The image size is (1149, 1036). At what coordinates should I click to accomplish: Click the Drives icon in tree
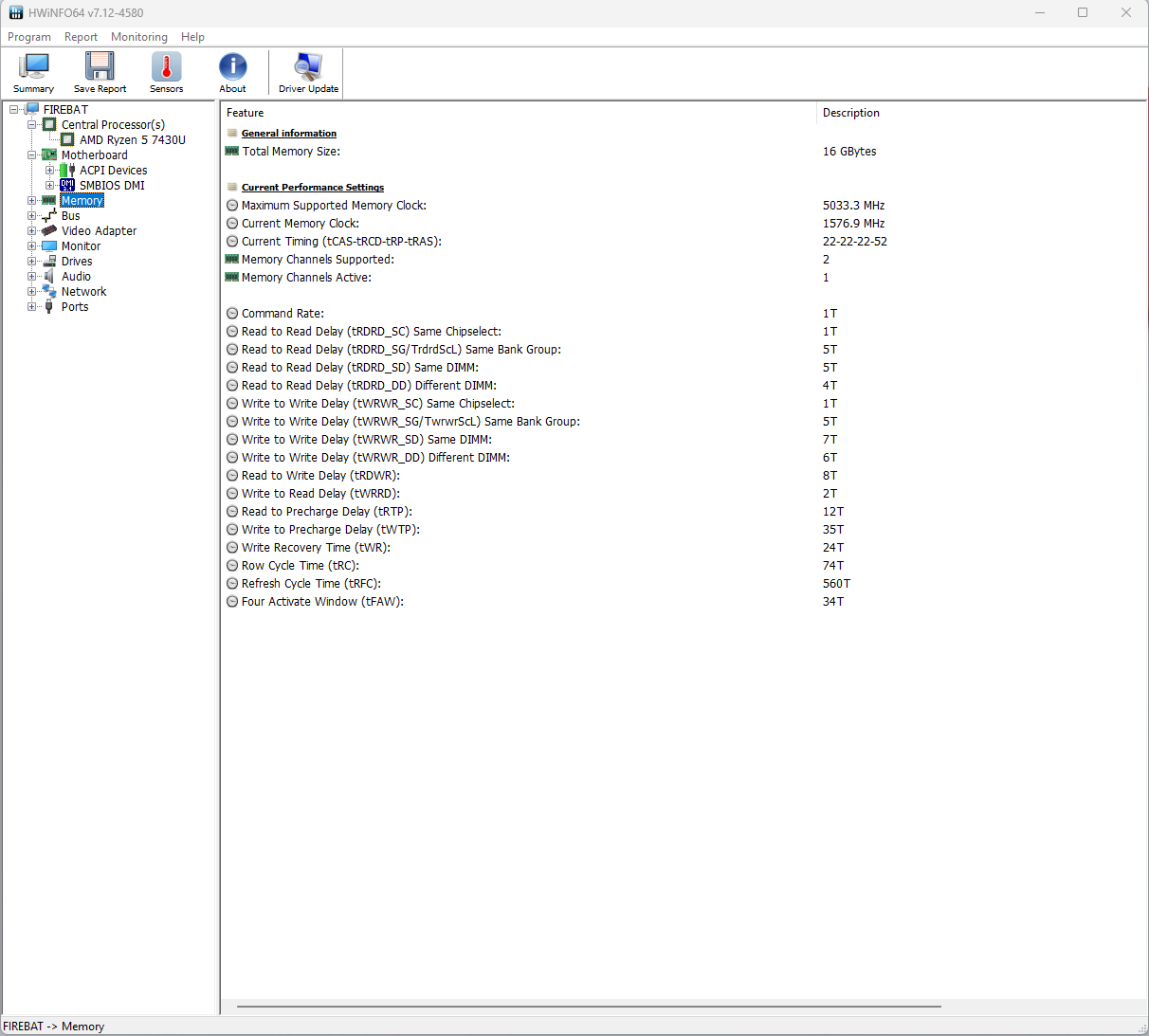click(49, 261)
